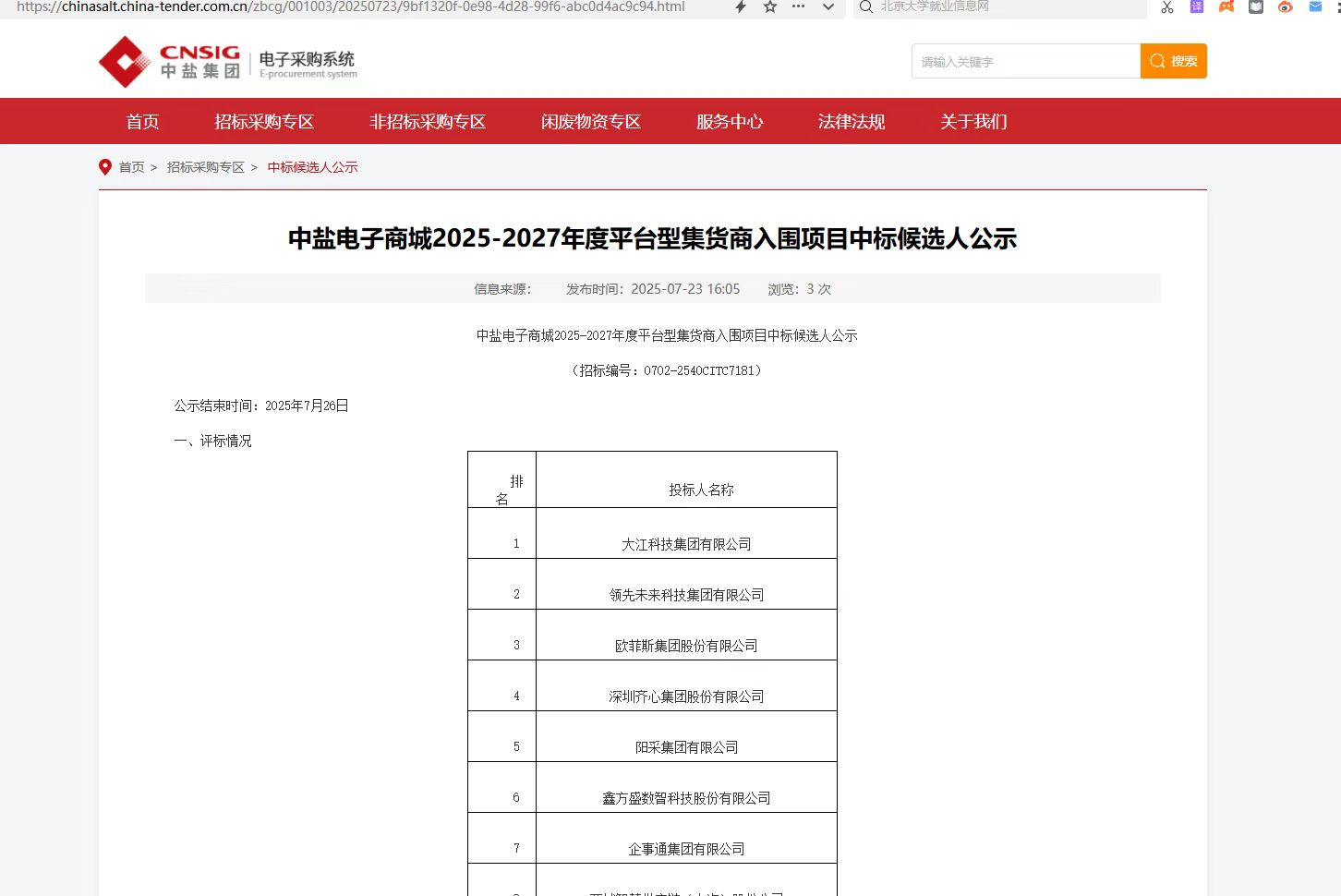1341x896 pixels.
Task: Open the Weibo extension icon
Action: point(1286,6)
